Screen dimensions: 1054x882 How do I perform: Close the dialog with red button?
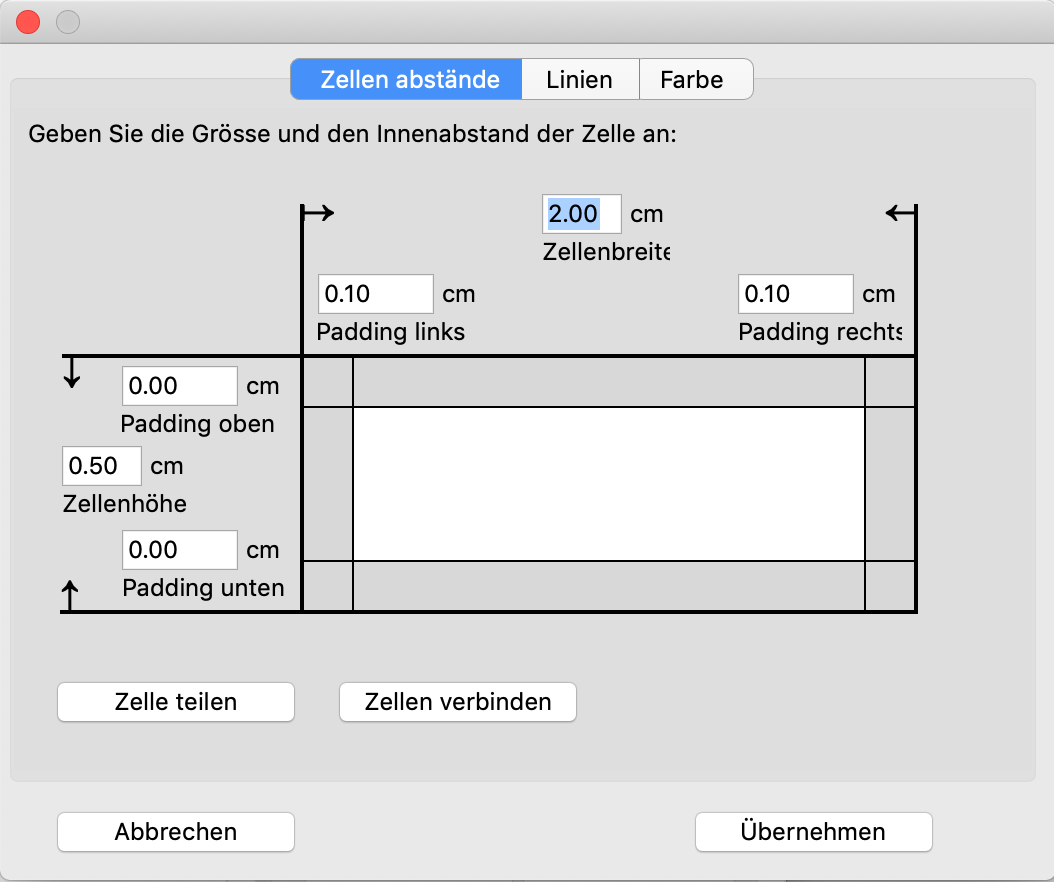click(28, 22)
